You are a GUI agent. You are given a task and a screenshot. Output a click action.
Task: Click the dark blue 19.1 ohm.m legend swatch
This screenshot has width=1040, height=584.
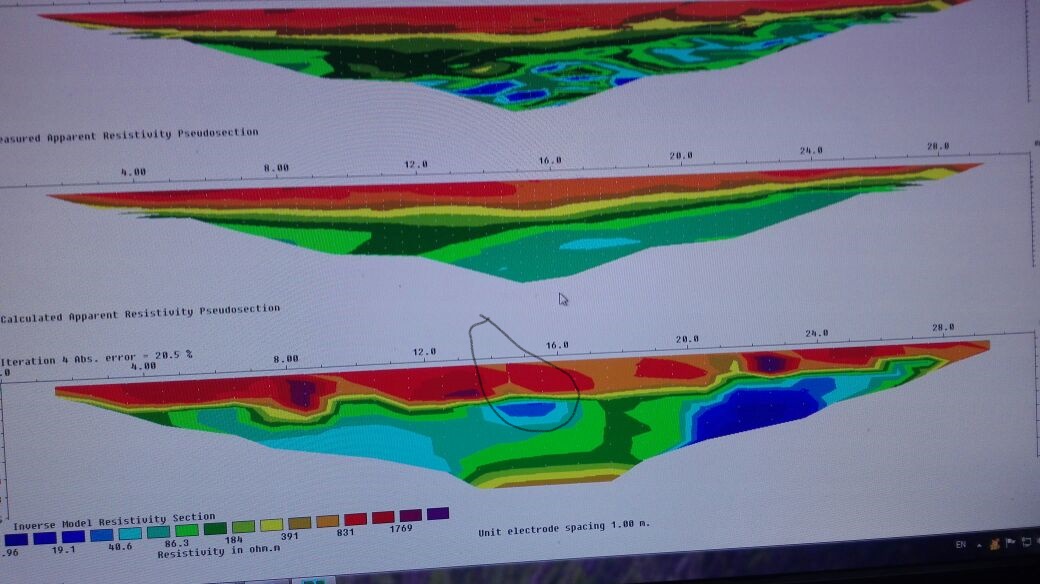[43, 537]
